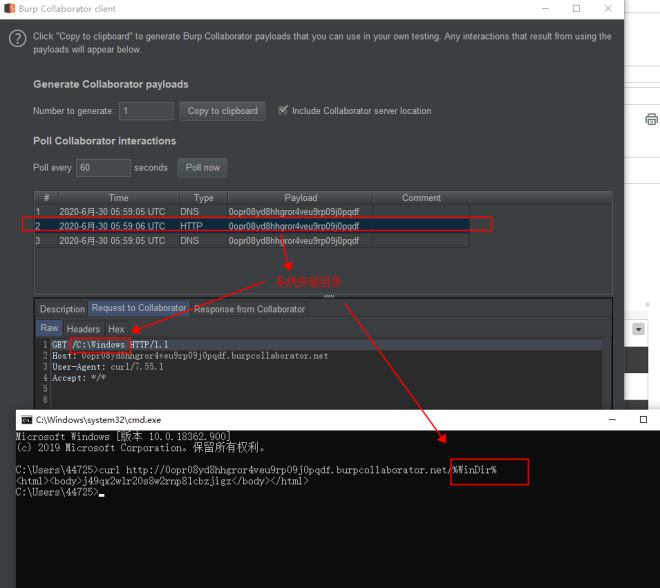Click the Burp Collaborator title bar logo
660x588 pixels.
(x=10, y=8)
